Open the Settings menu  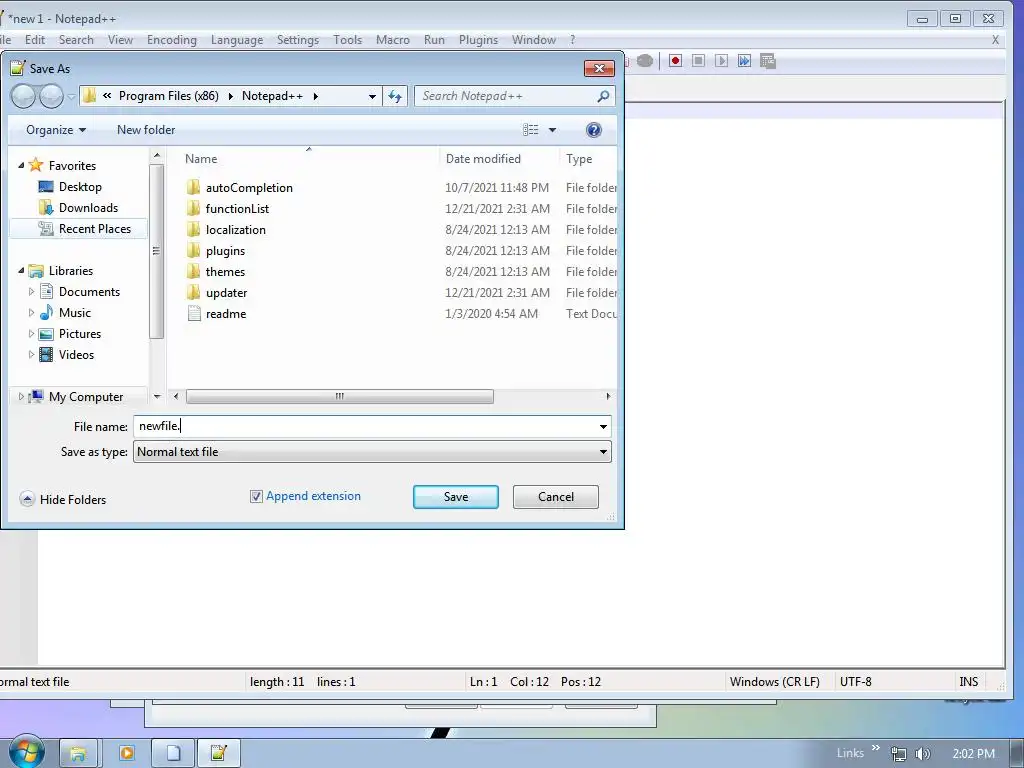pyautogui.click(x=298, y=40)
